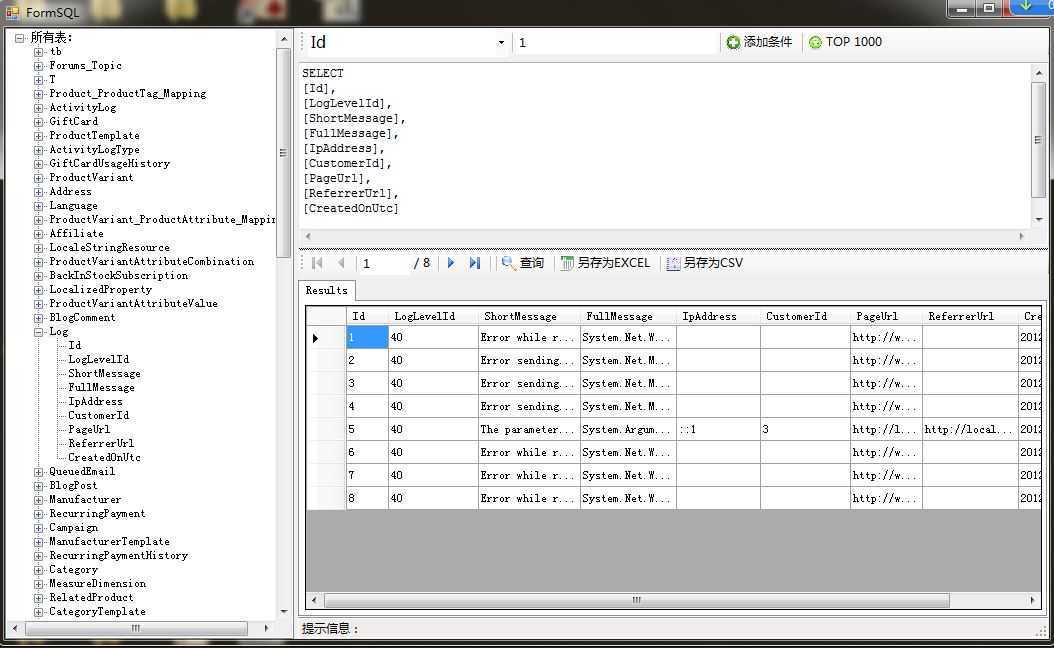This screenshot has width=1054, height=648.
Task: Select the Manufacturer table
Action: click(x=85, y=499)
